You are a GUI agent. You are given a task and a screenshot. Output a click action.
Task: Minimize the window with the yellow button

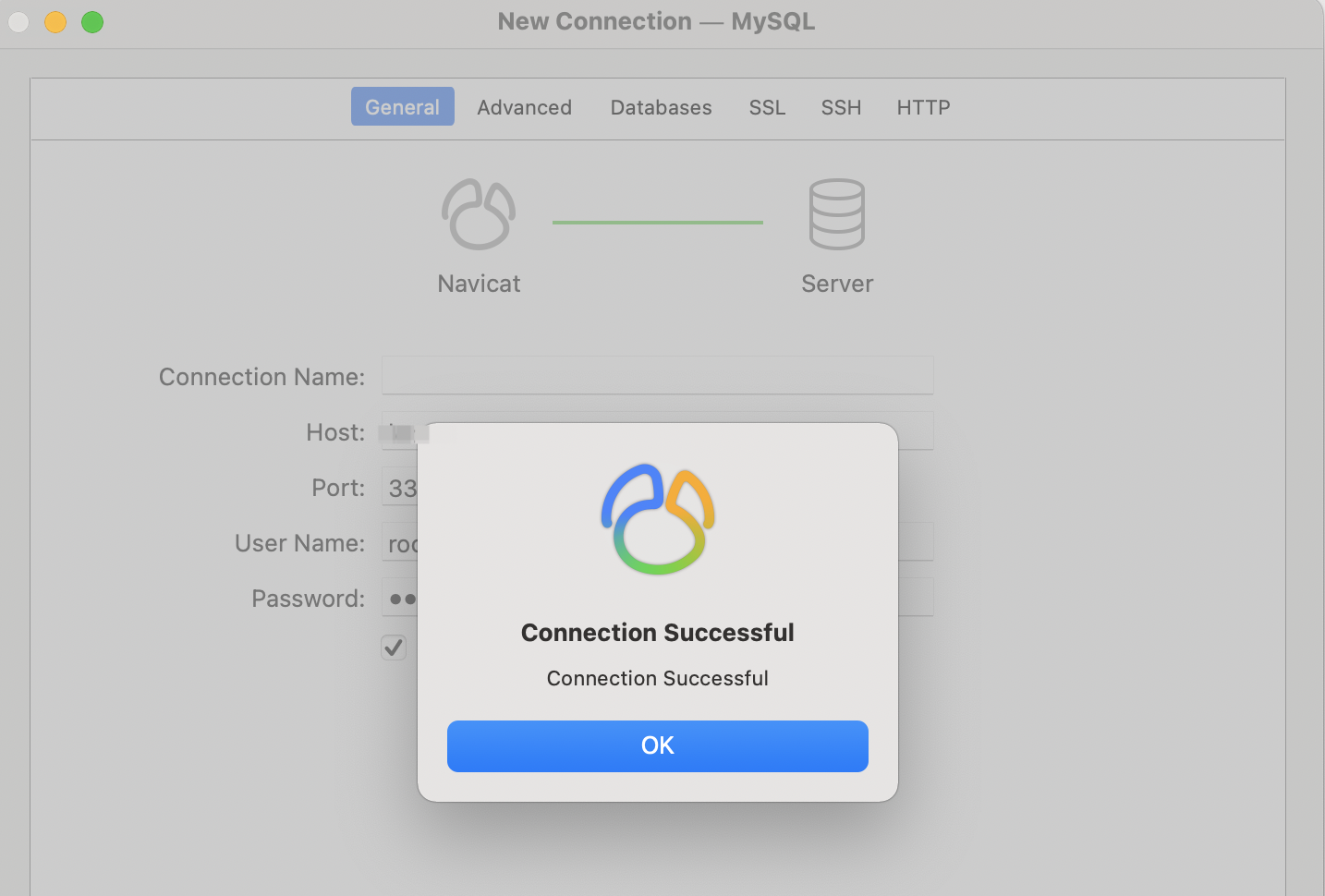tap(55, 22)
